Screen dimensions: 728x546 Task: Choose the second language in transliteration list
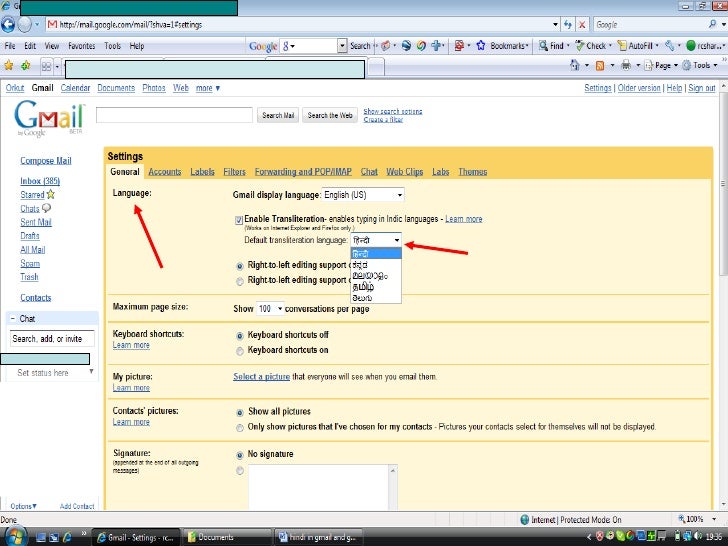(376, 265)
